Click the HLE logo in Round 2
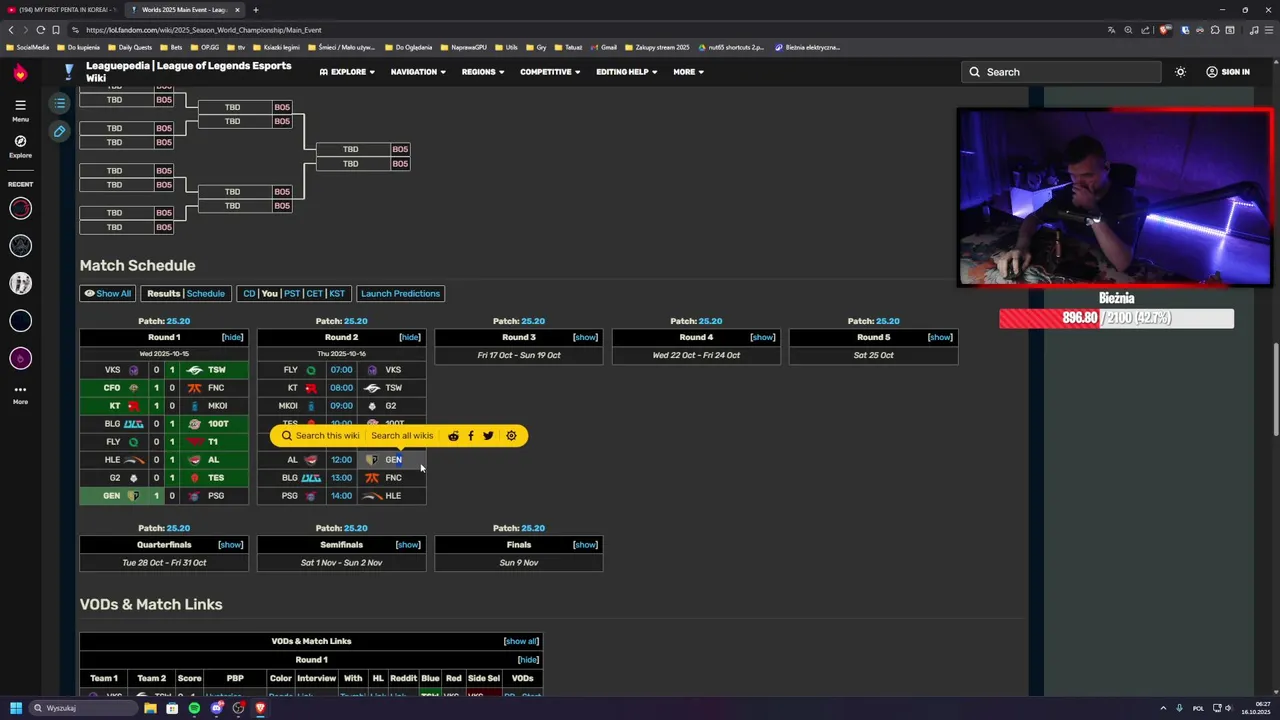 372,496
